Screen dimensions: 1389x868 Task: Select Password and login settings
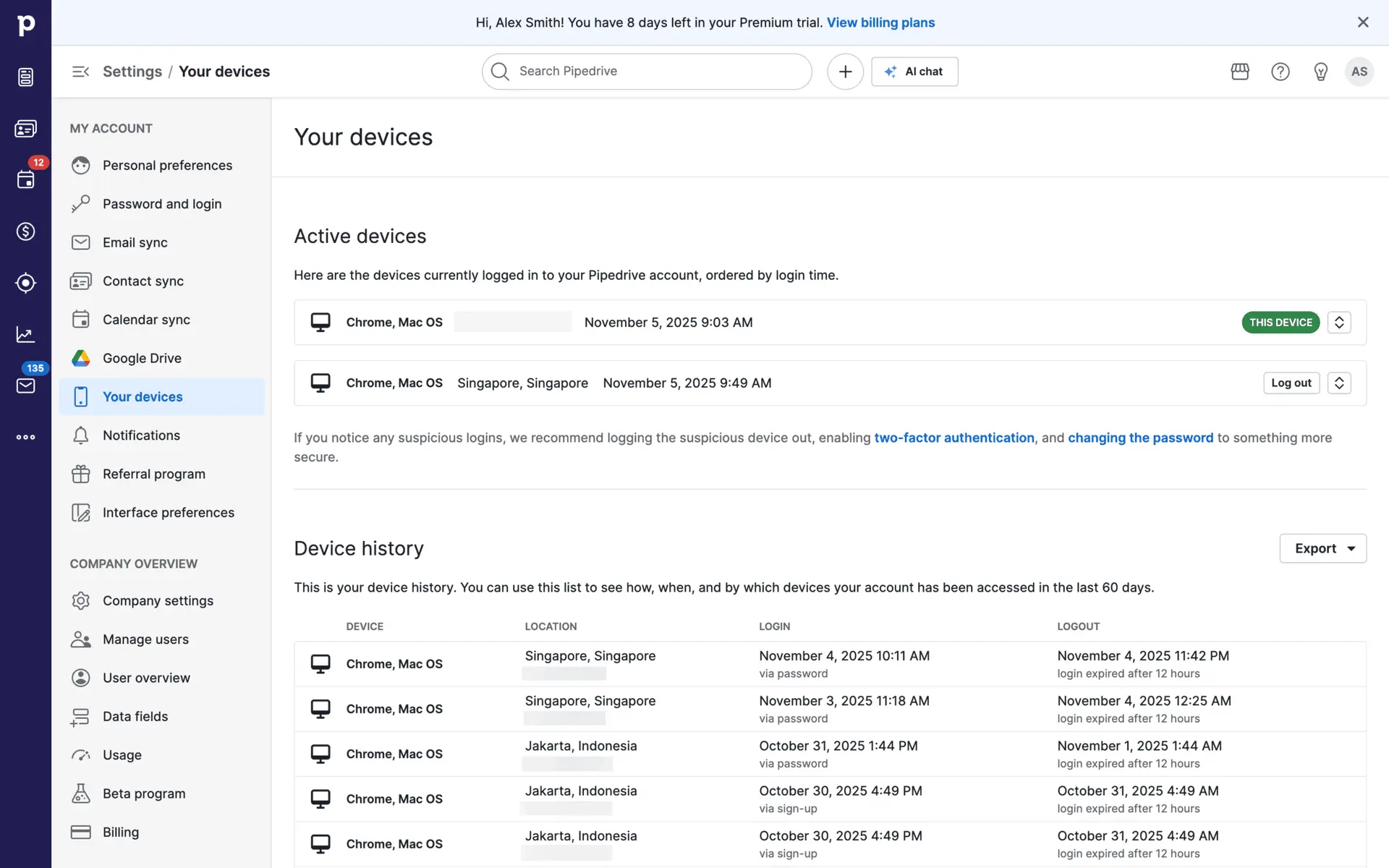(x=162, y=204)
